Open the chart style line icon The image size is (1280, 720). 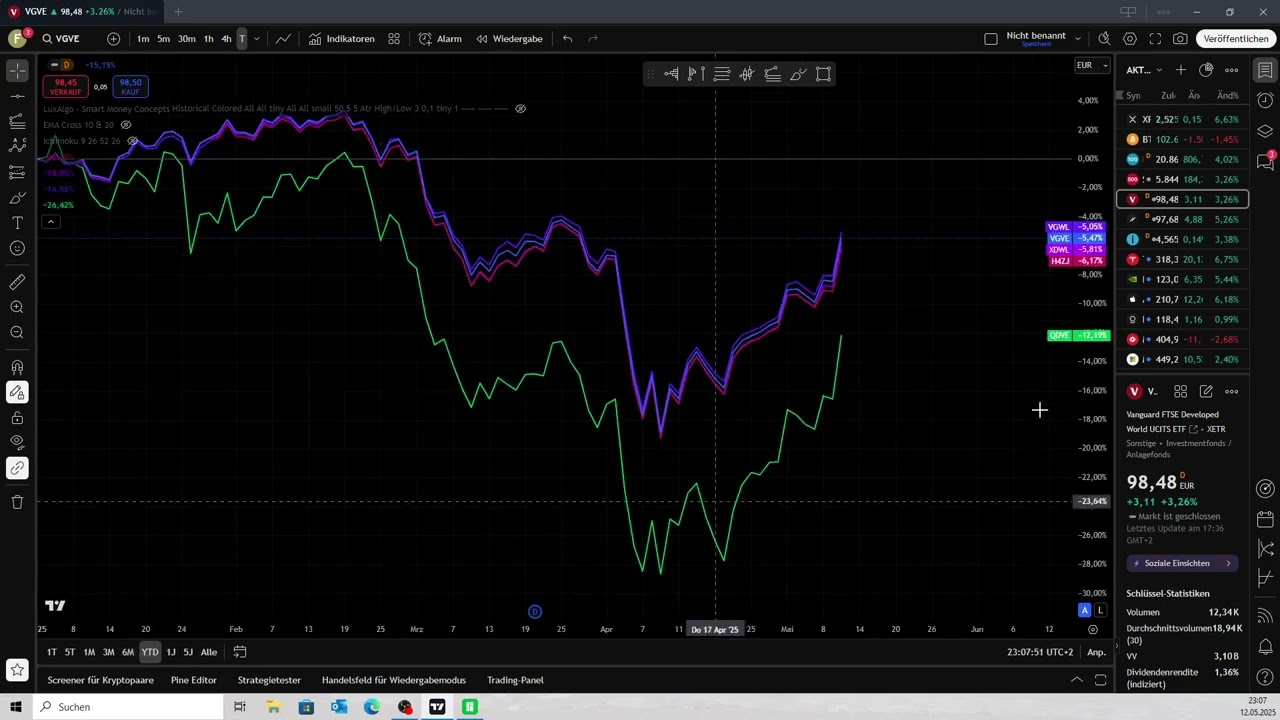coord(284,39)
